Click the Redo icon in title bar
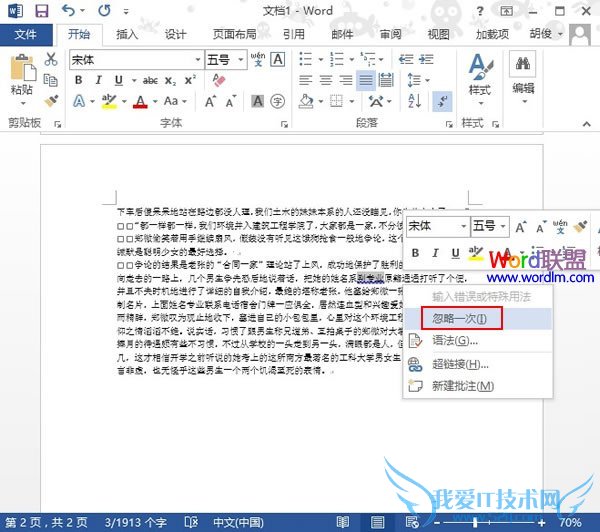The image size is (600, 532). (x=104, y=10)
